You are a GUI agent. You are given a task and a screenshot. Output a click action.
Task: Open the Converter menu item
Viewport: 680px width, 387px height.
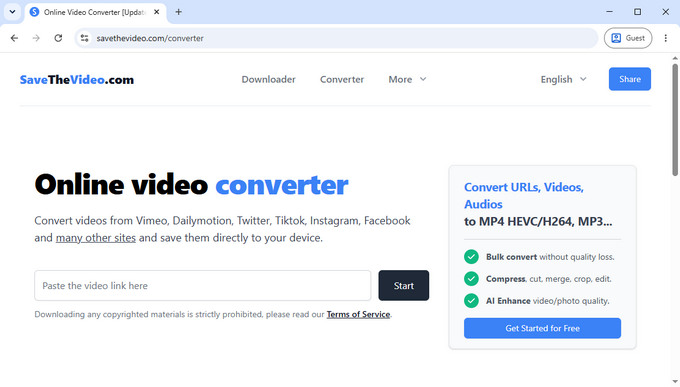coord(342,79)
